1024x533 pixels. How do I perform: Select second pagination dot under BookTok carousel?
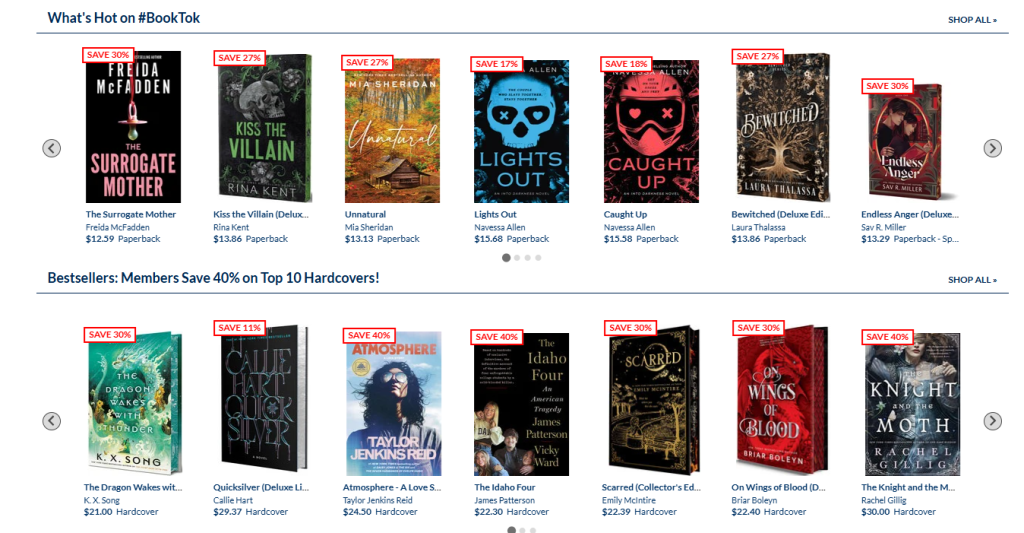tap(517, 258)
